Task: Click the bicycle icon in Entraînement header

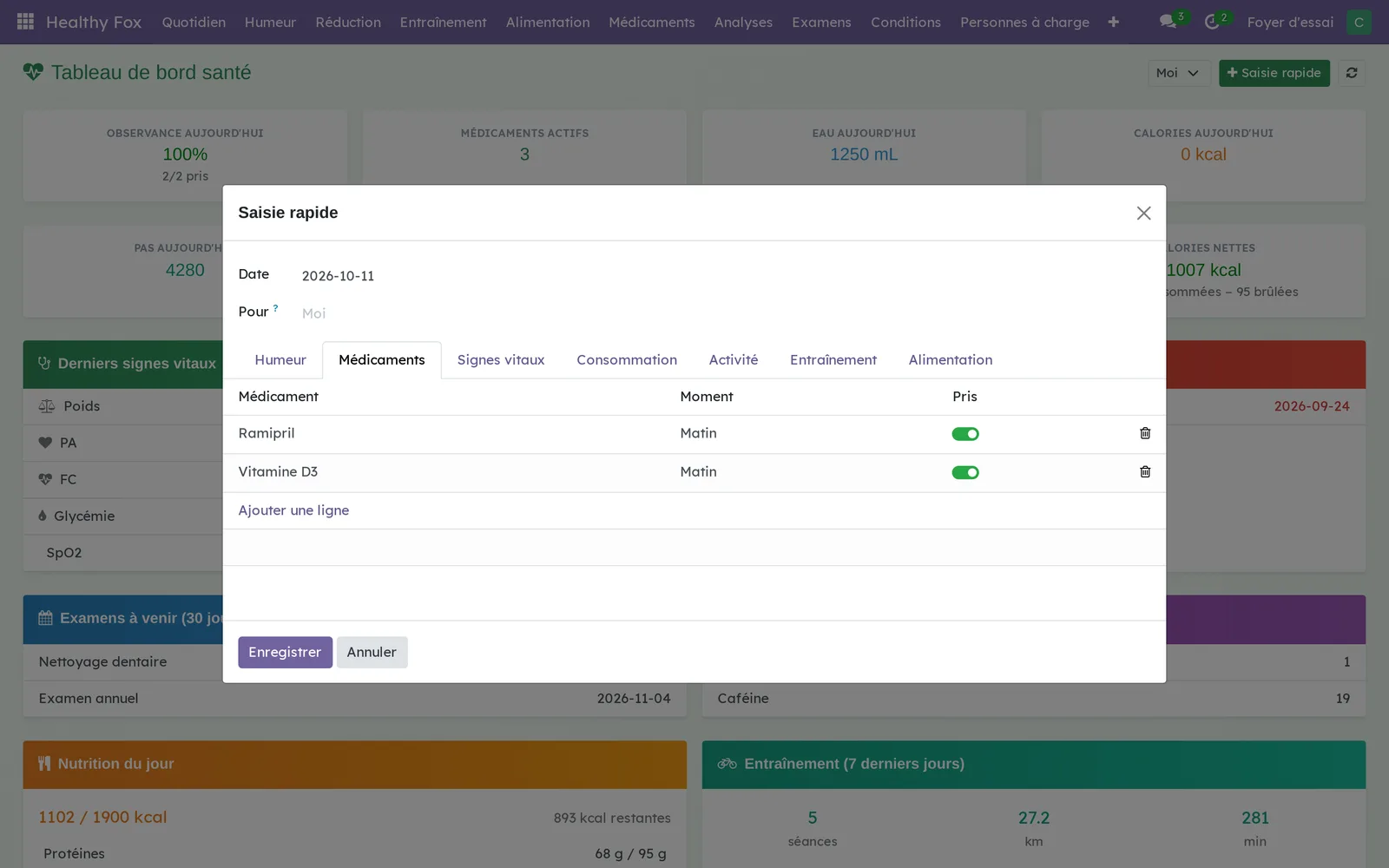Action: (727, 764)
